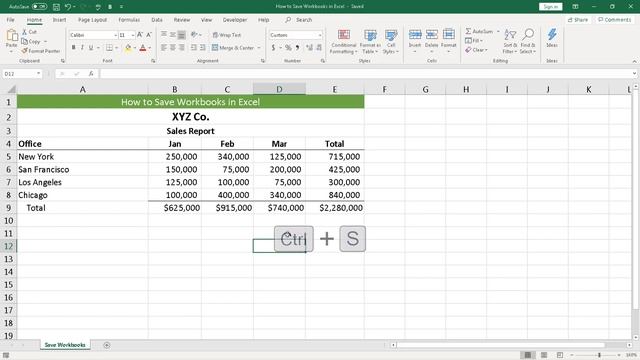The height and width of the screenshot is (360, 640).
Task: Open the Comments pane
Action: click(614, 20)
